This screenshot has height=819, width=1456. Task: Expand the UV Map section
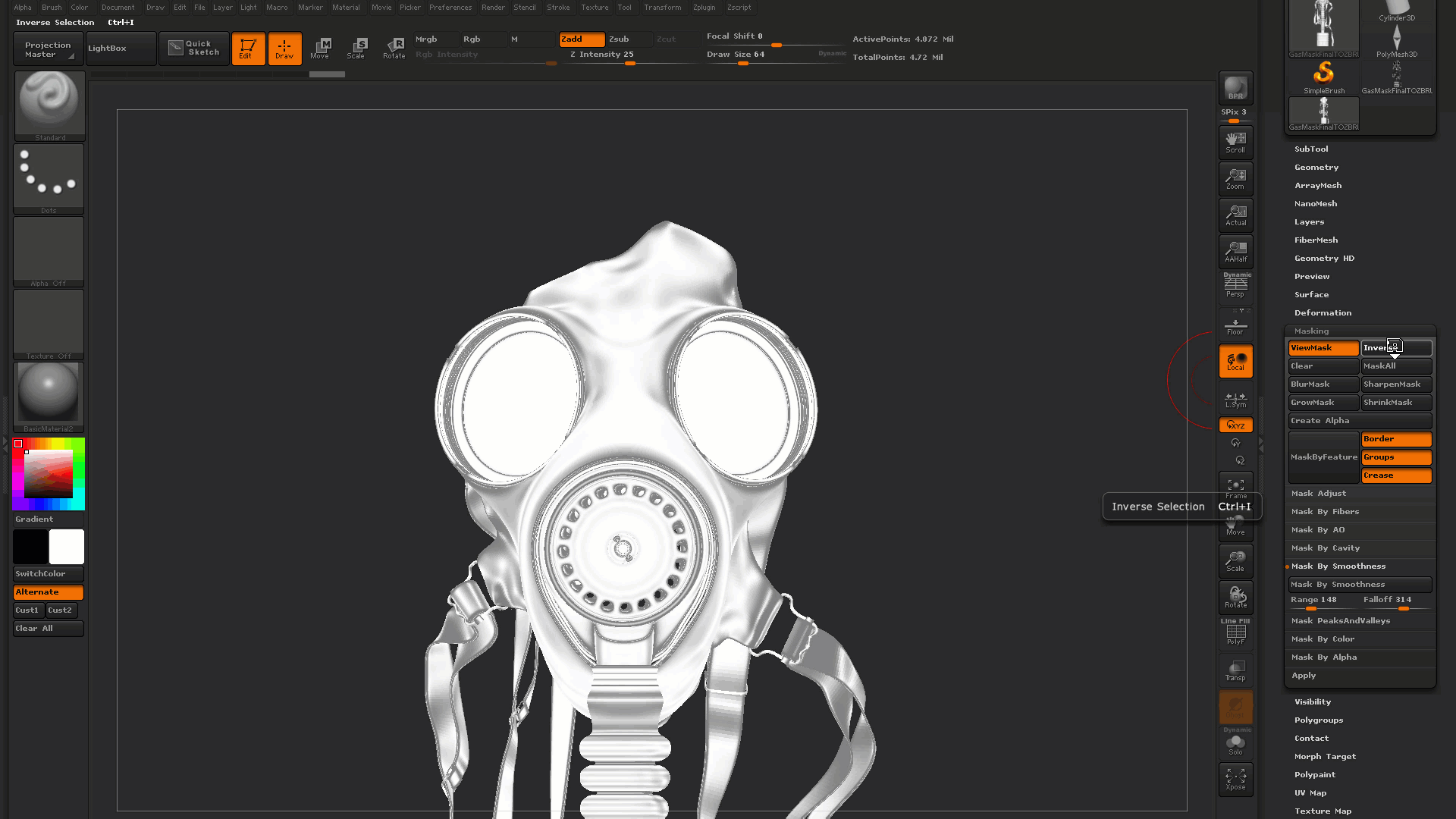1310,793
